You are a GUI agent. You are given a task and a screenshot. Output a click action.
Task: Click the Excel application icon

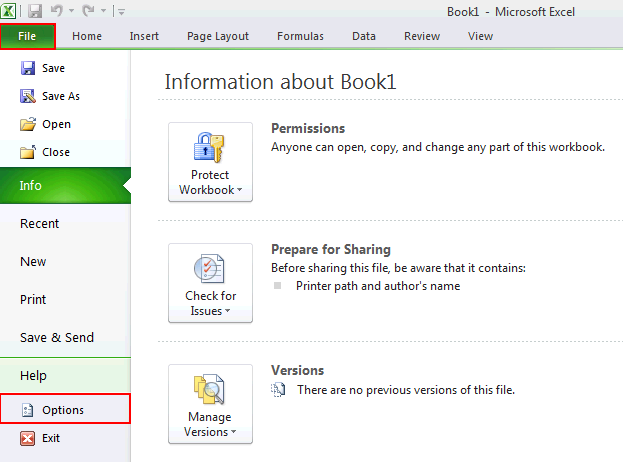pos(11,11)
